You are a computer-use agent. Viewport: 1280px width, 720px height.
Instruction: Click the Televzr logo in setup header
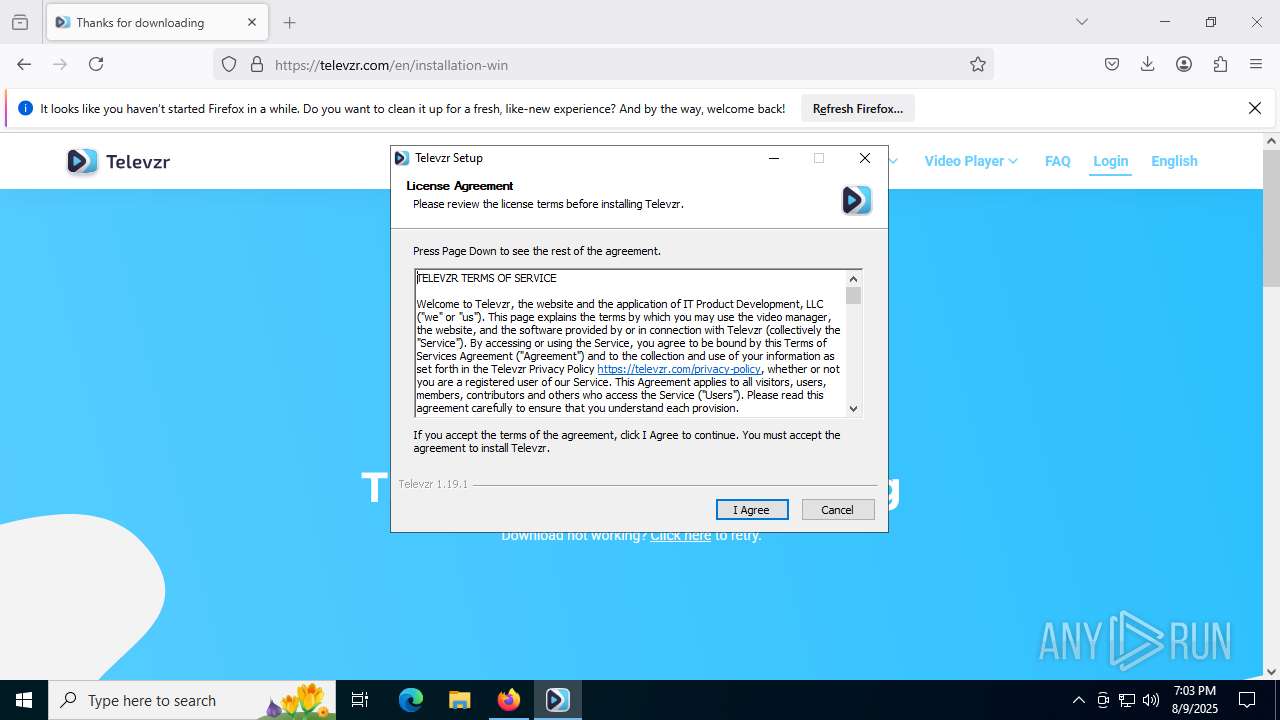(857, 200)
